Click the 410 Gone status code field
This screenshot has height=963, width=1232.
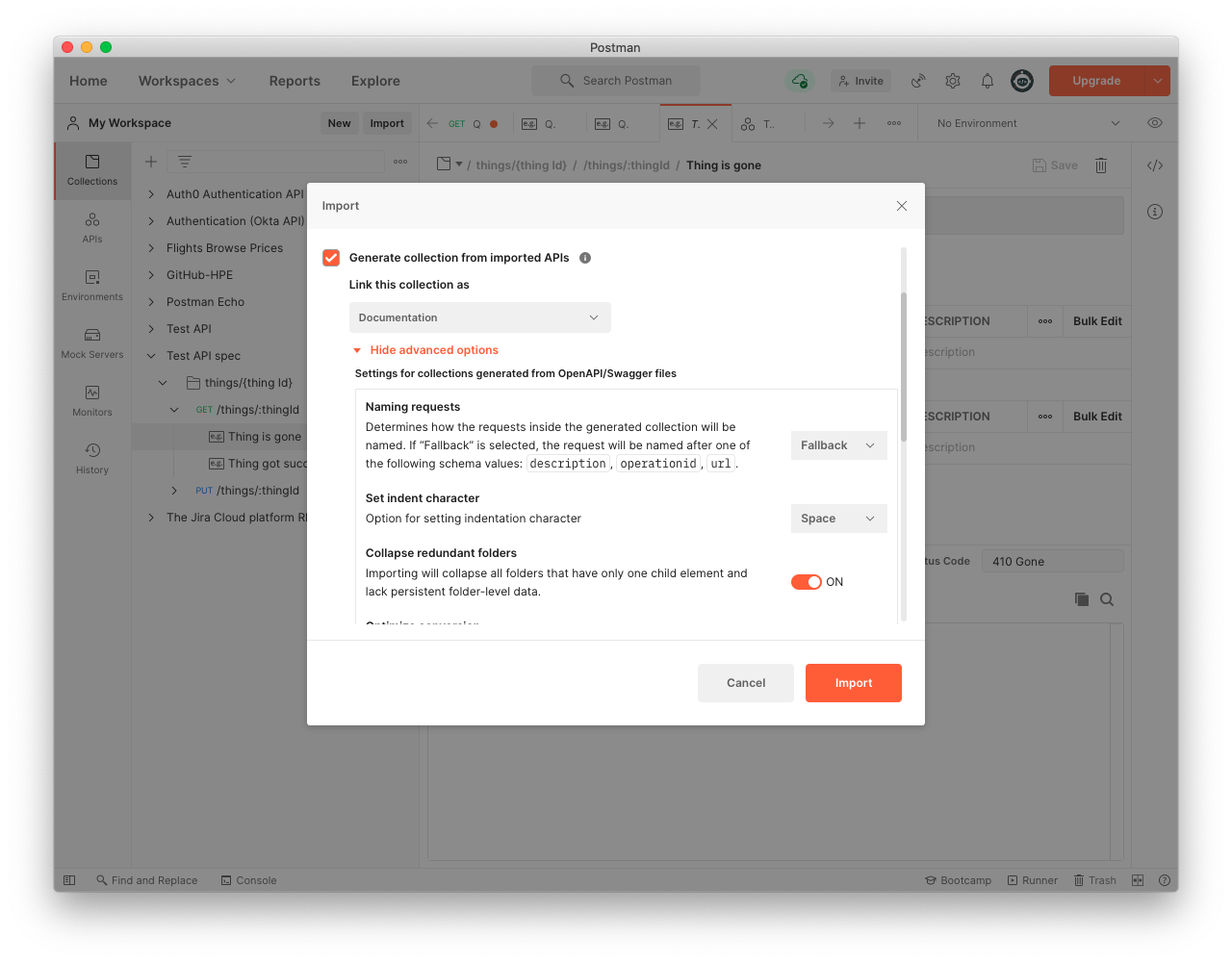click(1053, 562)
